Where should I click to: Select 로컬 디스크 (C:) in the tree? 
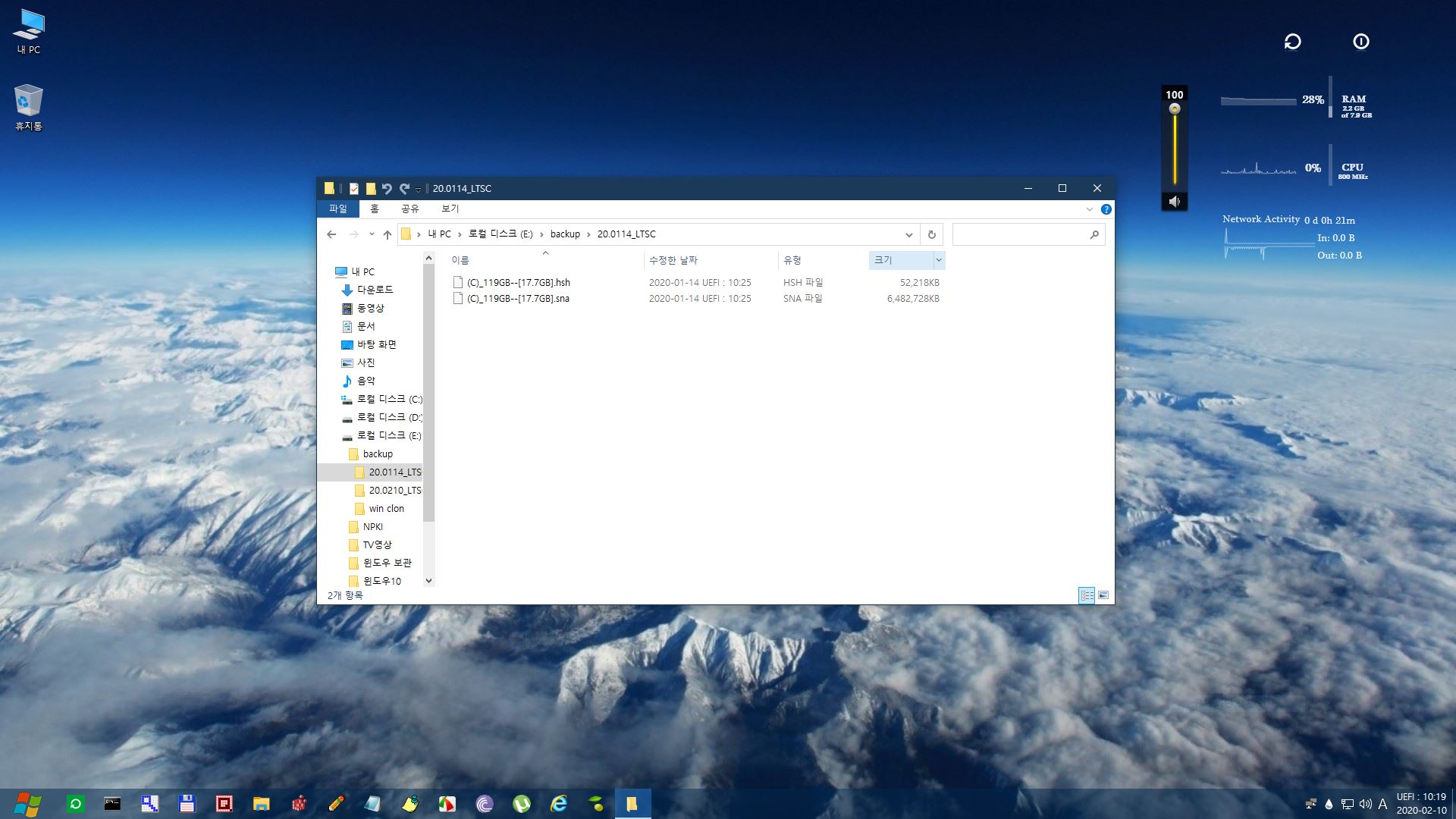(x=389, y=399)
